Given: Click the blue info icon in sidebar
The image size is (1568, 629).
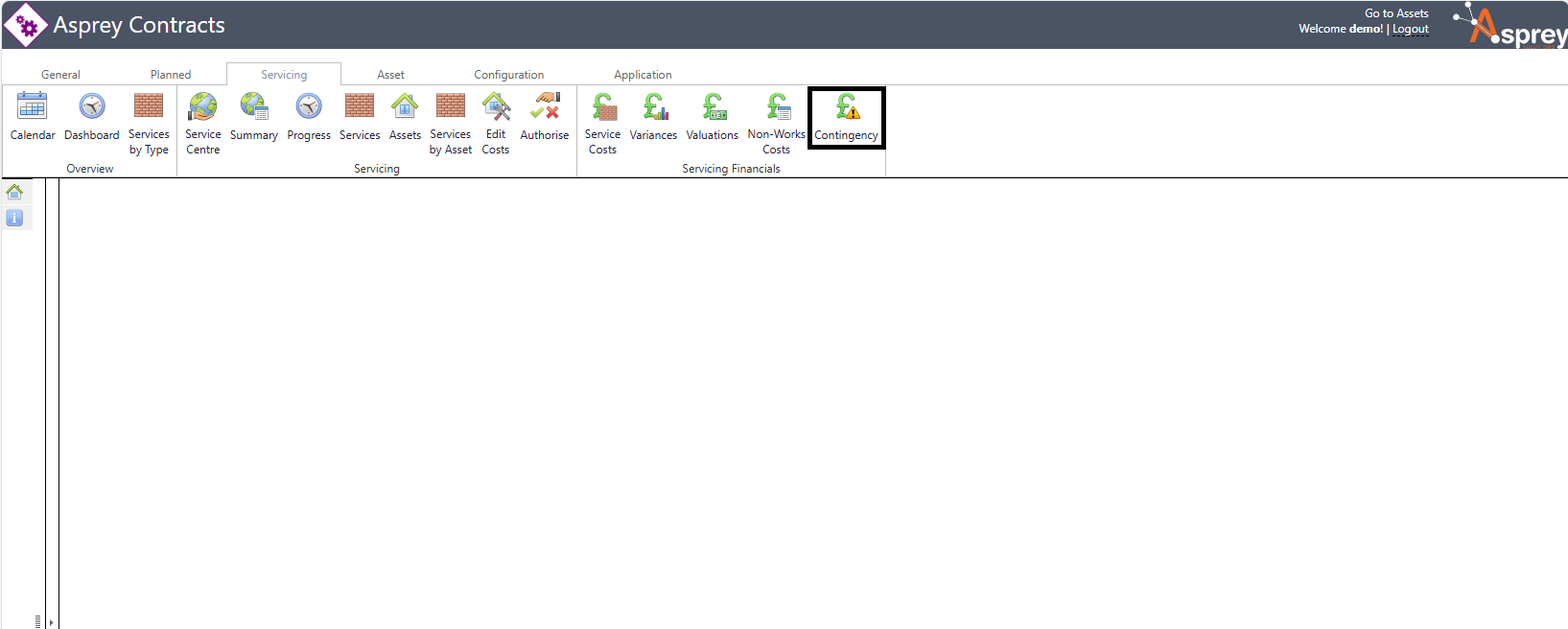Looking at the screenshot, I should pyautogui.click(x=14, y=218).
